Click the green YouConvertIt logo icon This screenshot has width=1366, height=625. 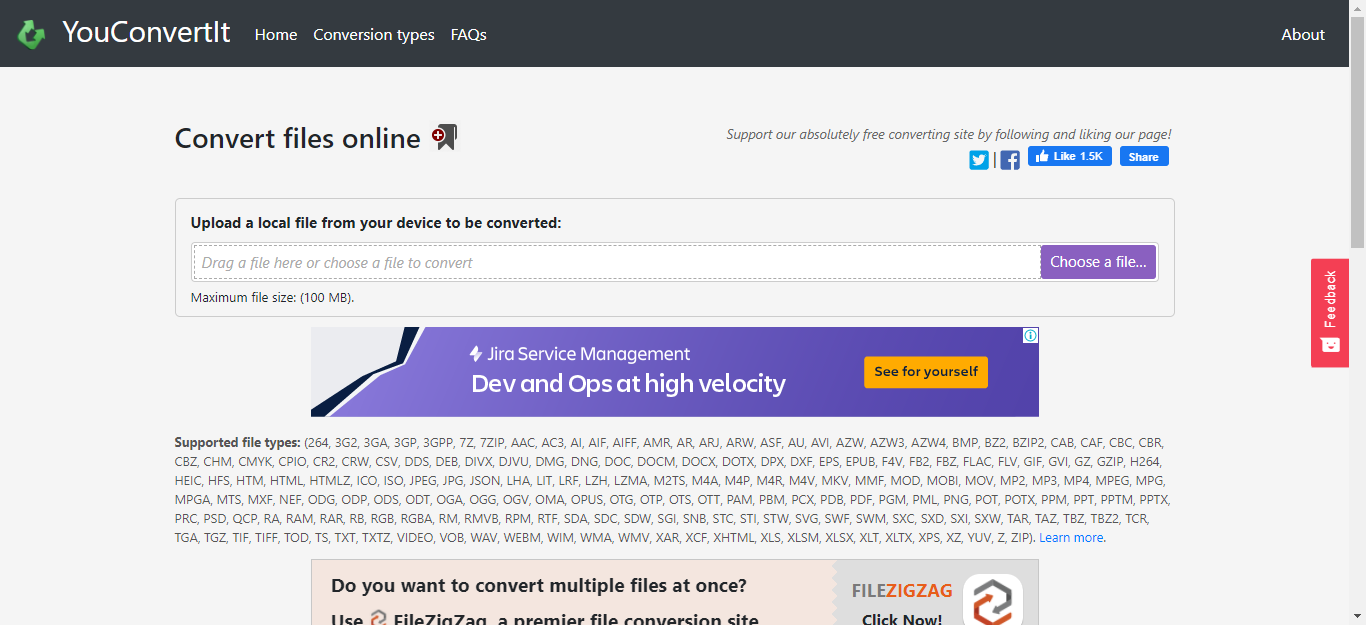tap(32, 35)
